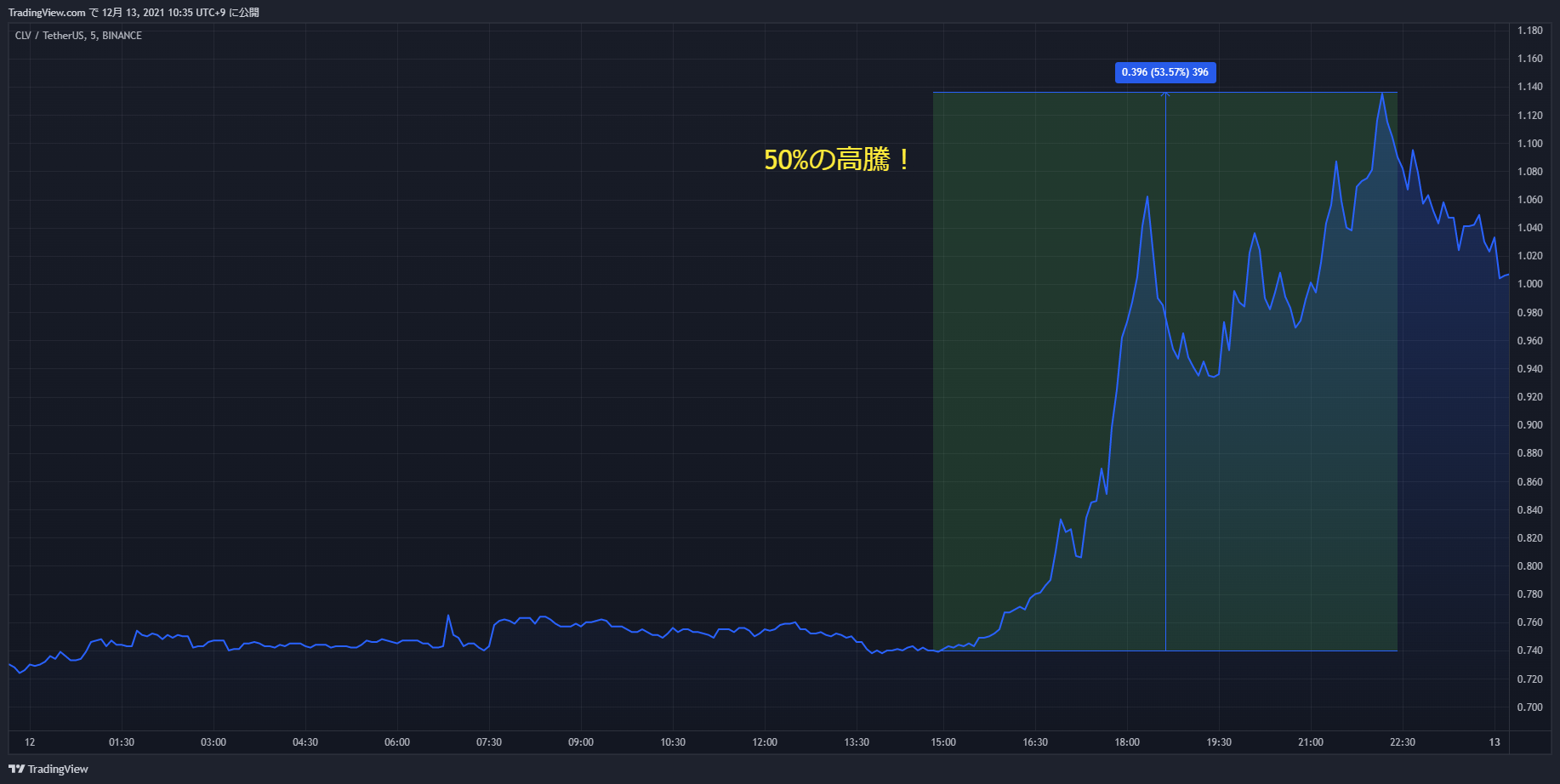Screen dimensions: 1560x784
Task: Click the 0.940 price axis label
Action: [x=1529, y=369]
